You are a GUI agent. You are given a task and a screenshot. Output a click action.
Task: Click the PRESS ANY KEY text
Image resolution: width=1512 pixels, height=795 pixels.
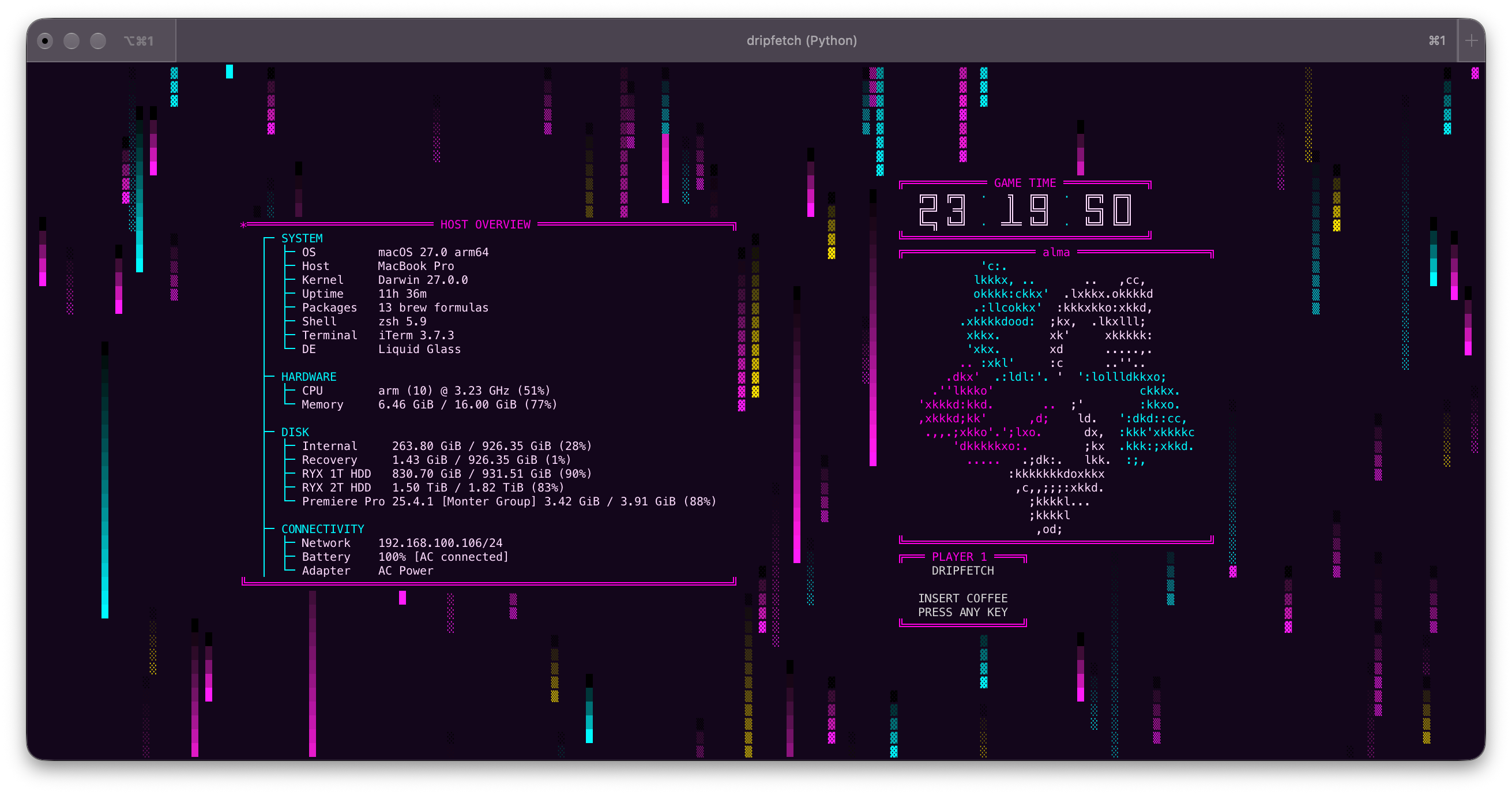[962, 612]
